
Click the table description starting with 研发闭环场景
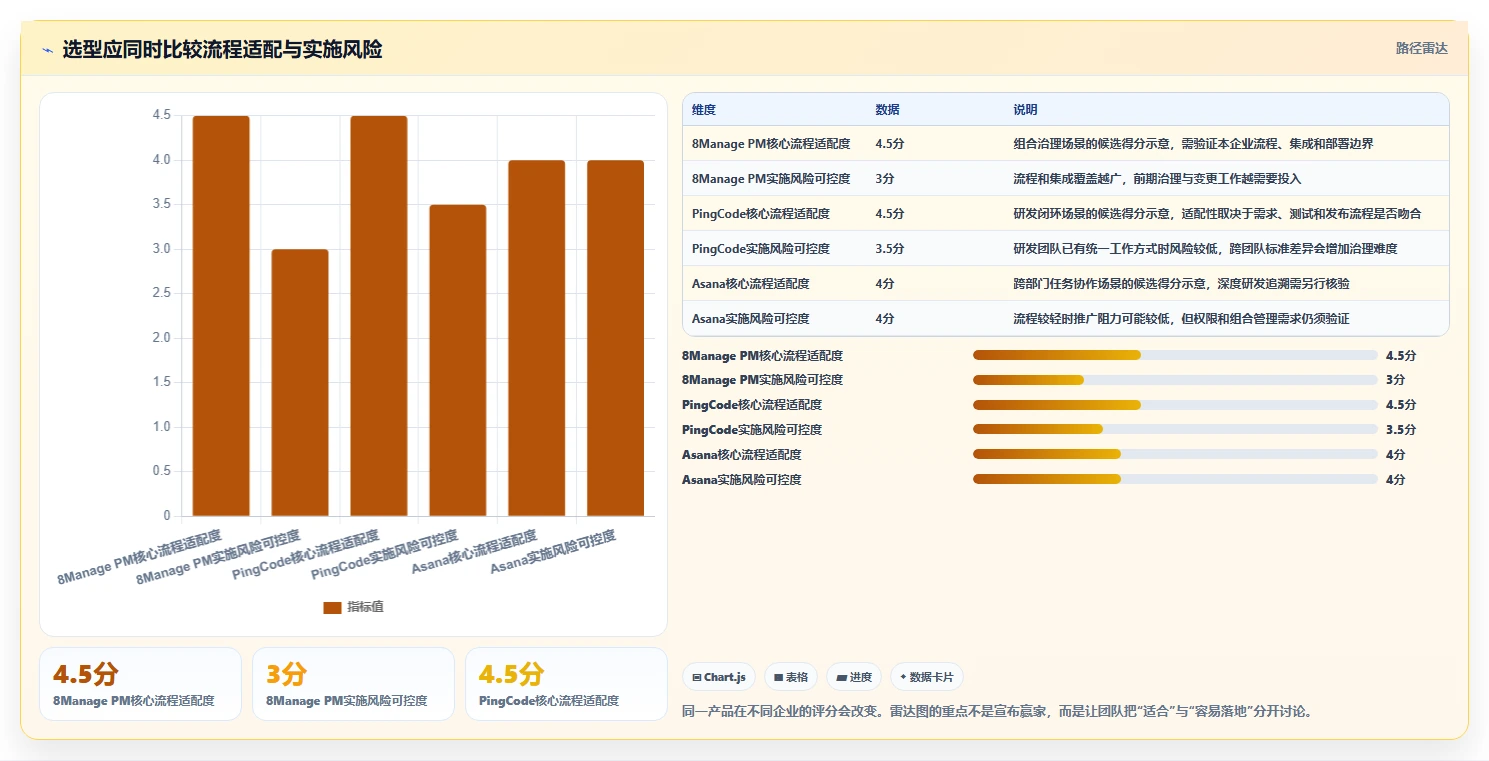click(1217, 214)
